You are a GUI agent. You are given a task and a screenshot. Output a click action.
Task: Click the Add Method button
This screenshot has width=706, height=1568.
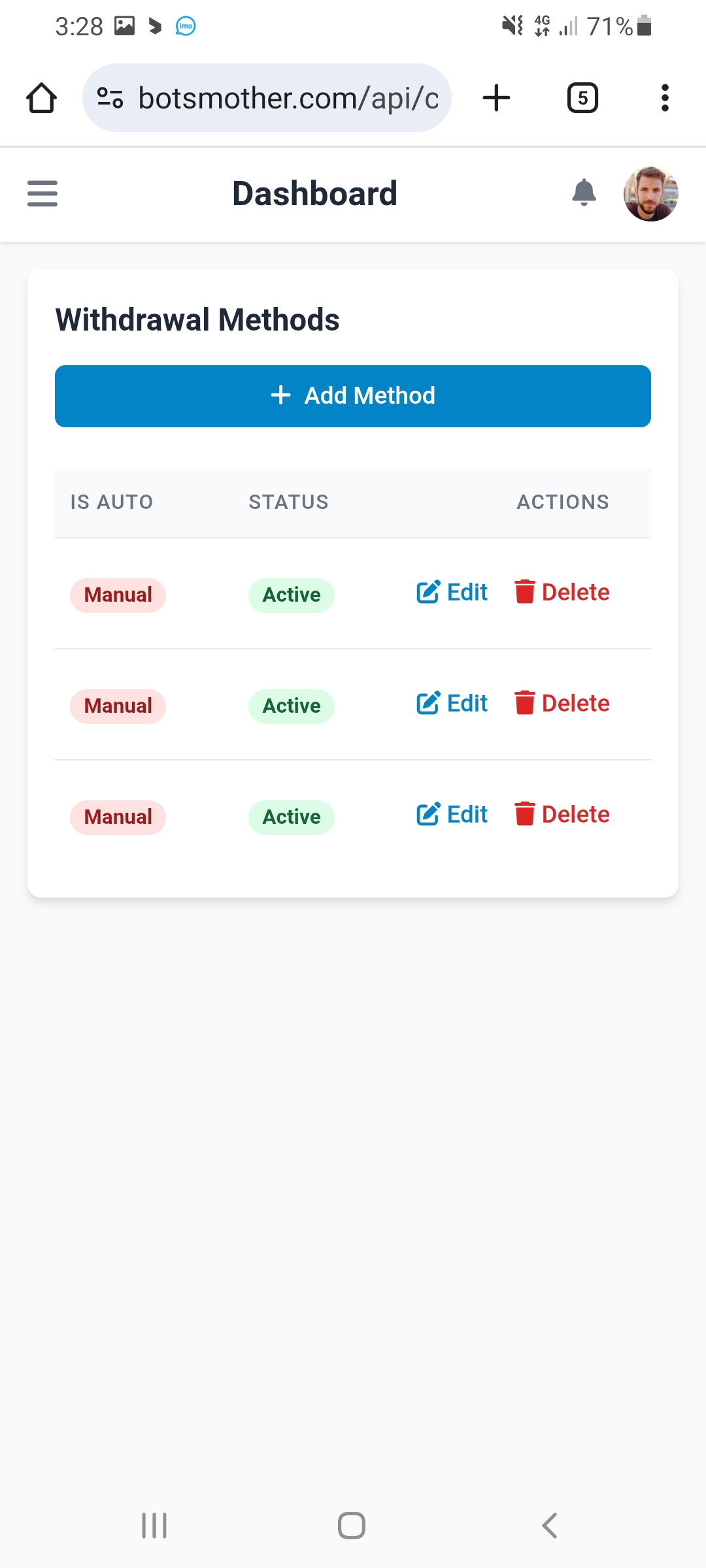tap(353, 396)
